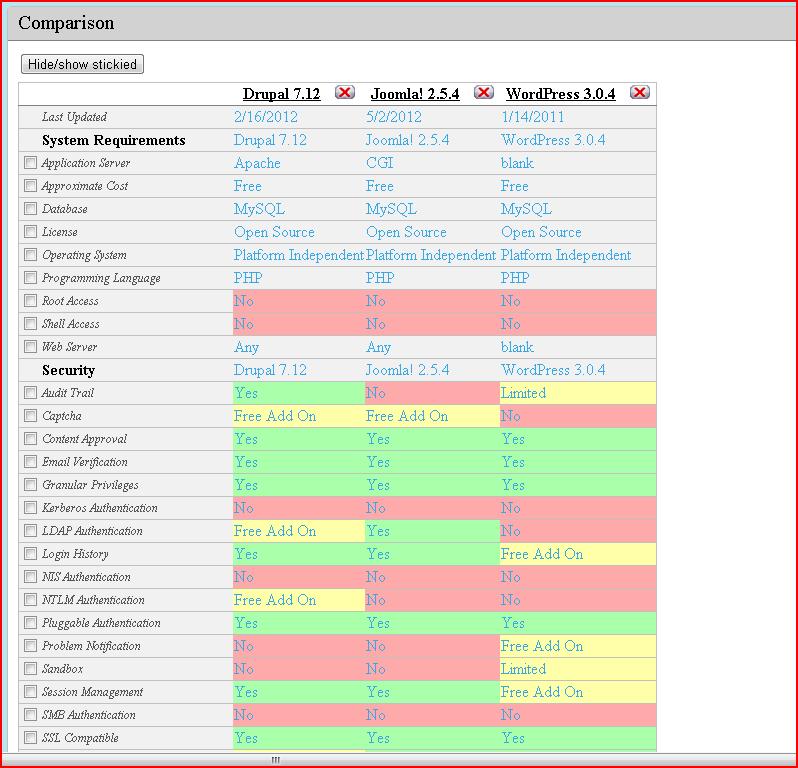The image size is (798, 768).
Task: Tick the Application Server checkbox
Action: (31, 163)
